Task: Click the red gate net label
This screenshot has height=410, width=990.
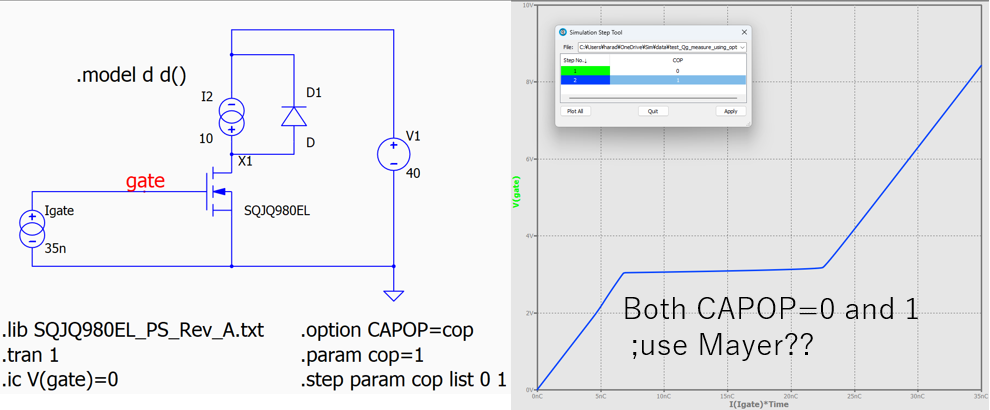Action: 144,182
